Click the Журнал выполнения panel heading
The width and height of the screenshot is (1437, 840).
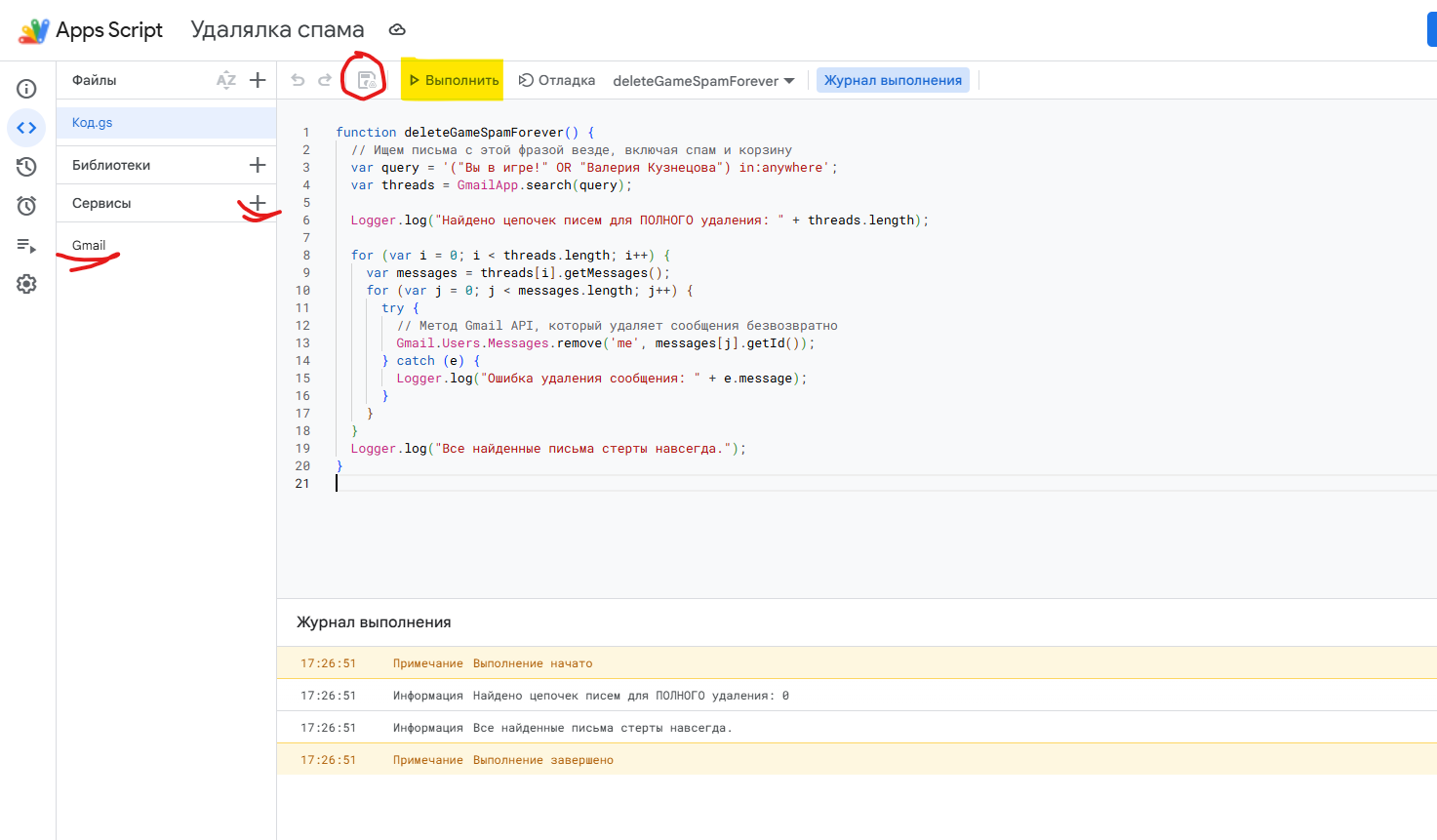pyautogui.click(x=374, y=622)
